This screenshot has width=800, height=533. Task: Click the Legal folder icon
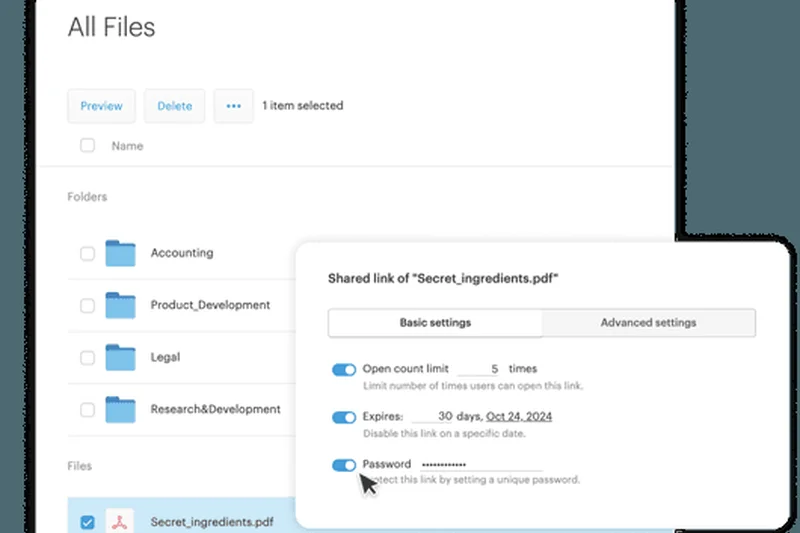[120, 357]
